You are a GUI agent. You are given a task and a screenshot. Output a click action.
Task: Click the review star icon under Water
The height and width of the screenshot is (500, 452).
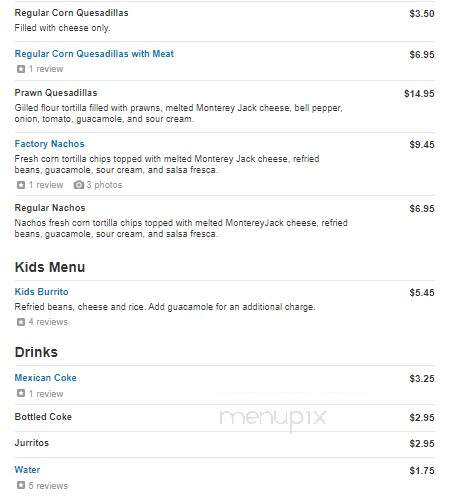21,485
